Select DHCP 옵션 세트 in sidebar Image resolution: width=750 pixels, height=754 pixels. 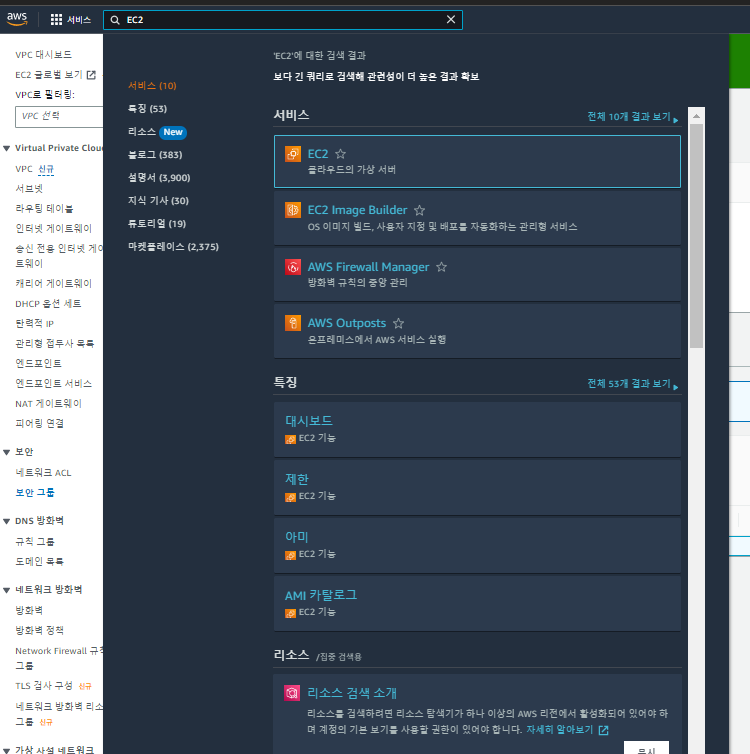48,304
